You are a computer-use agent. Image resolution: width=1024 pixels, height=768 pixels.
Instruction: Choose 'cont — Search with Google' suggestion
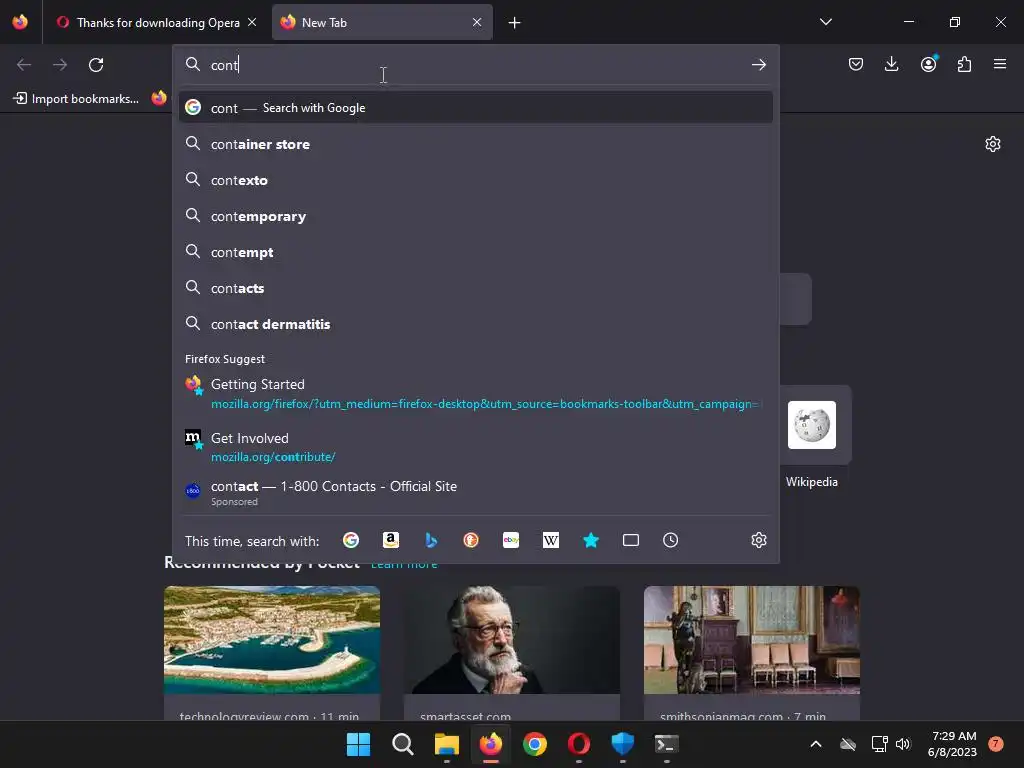pos(475,108)
